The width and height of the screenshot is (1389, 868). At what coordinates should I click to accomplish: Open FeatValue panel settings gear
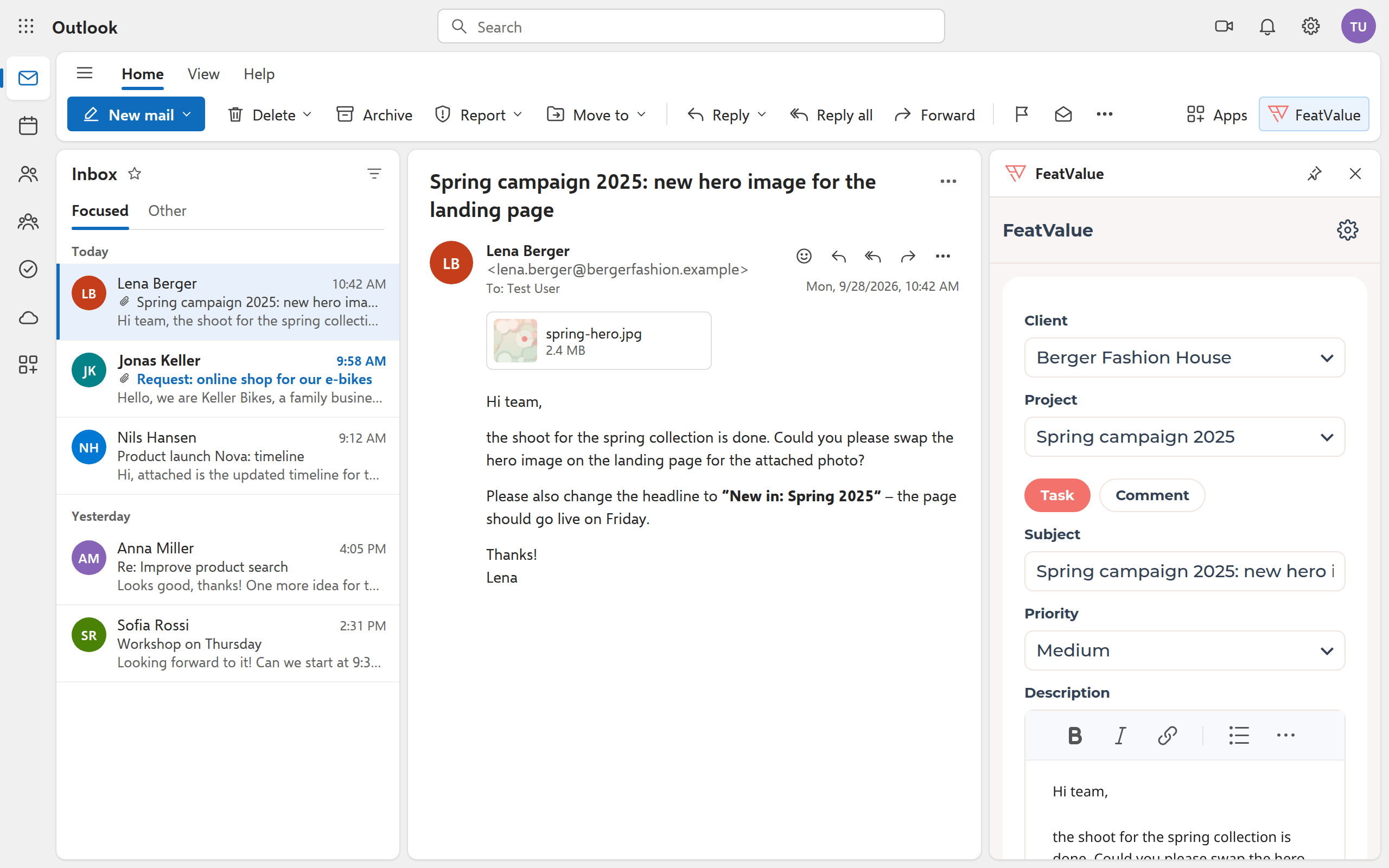[x=1347, y=230]
